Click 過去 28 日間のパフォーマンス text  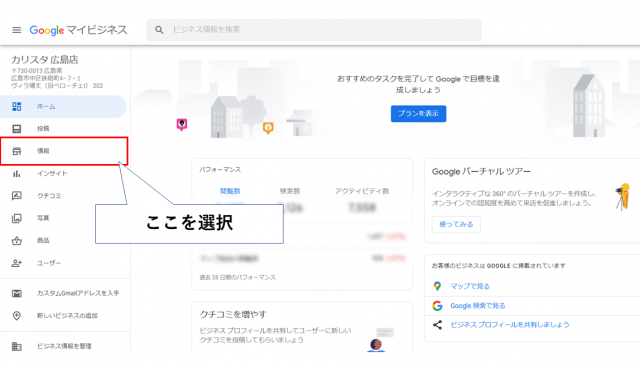tap(238, 277)
